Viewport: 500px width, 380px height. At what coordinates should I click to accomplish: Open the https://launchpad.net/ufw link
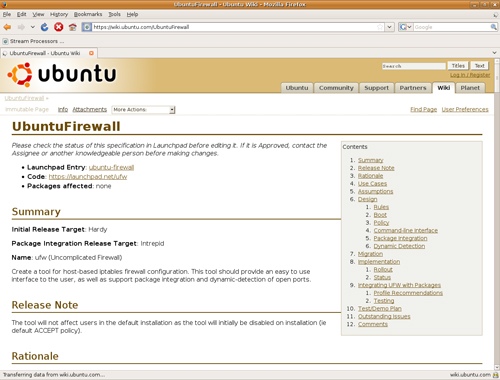[88, 177]
